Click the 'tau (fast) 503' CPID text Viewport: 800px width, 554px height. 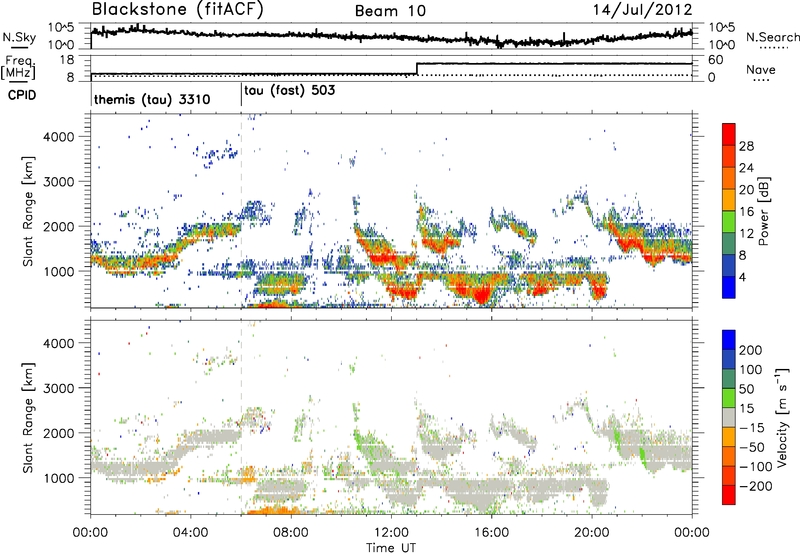[x=289, y=91]
